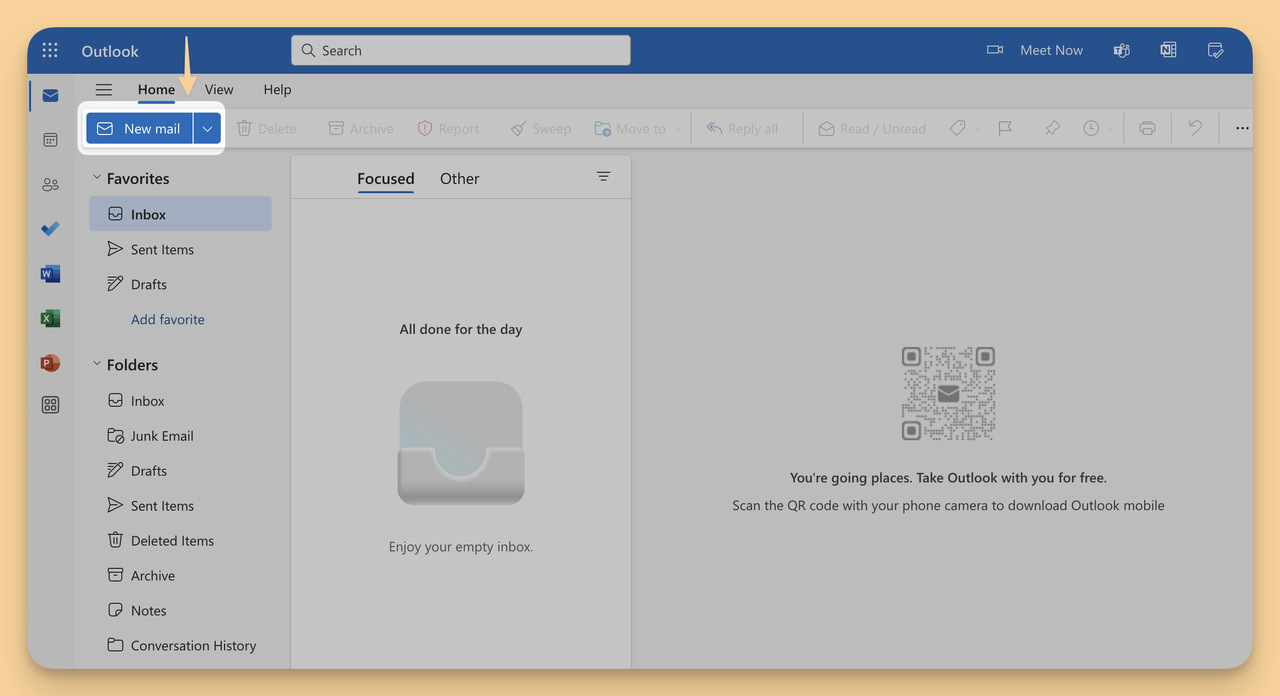The width and height of the screenshot is (1280, 696).
Task: Click the Mail icon in left rail
Action: coord(50,96)
